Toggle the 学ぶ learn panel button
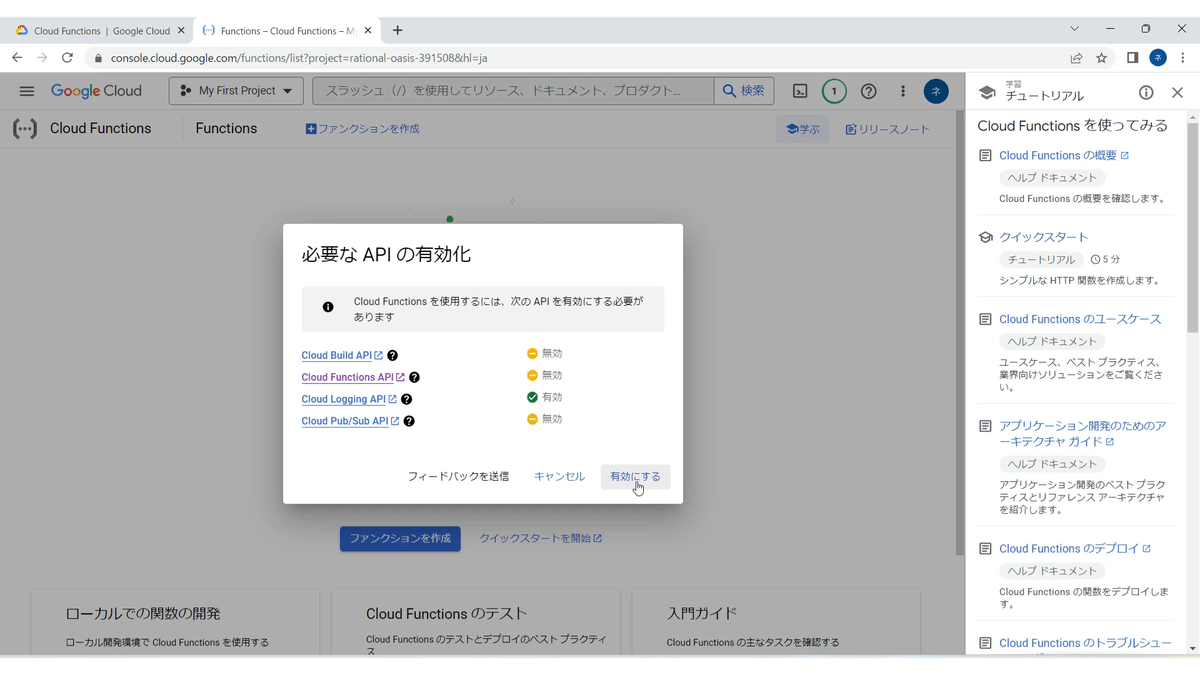The image size is (1200, 675). (803, 129)
